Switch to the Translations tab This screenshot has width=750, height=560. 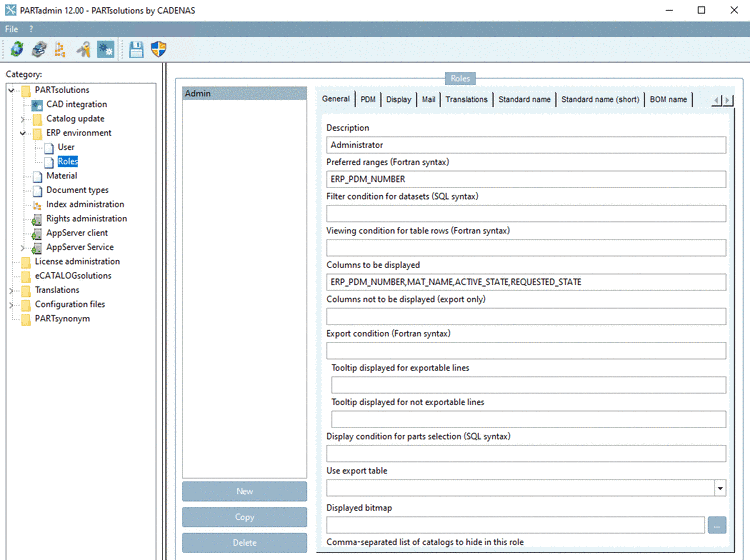[x=466, y=99]
